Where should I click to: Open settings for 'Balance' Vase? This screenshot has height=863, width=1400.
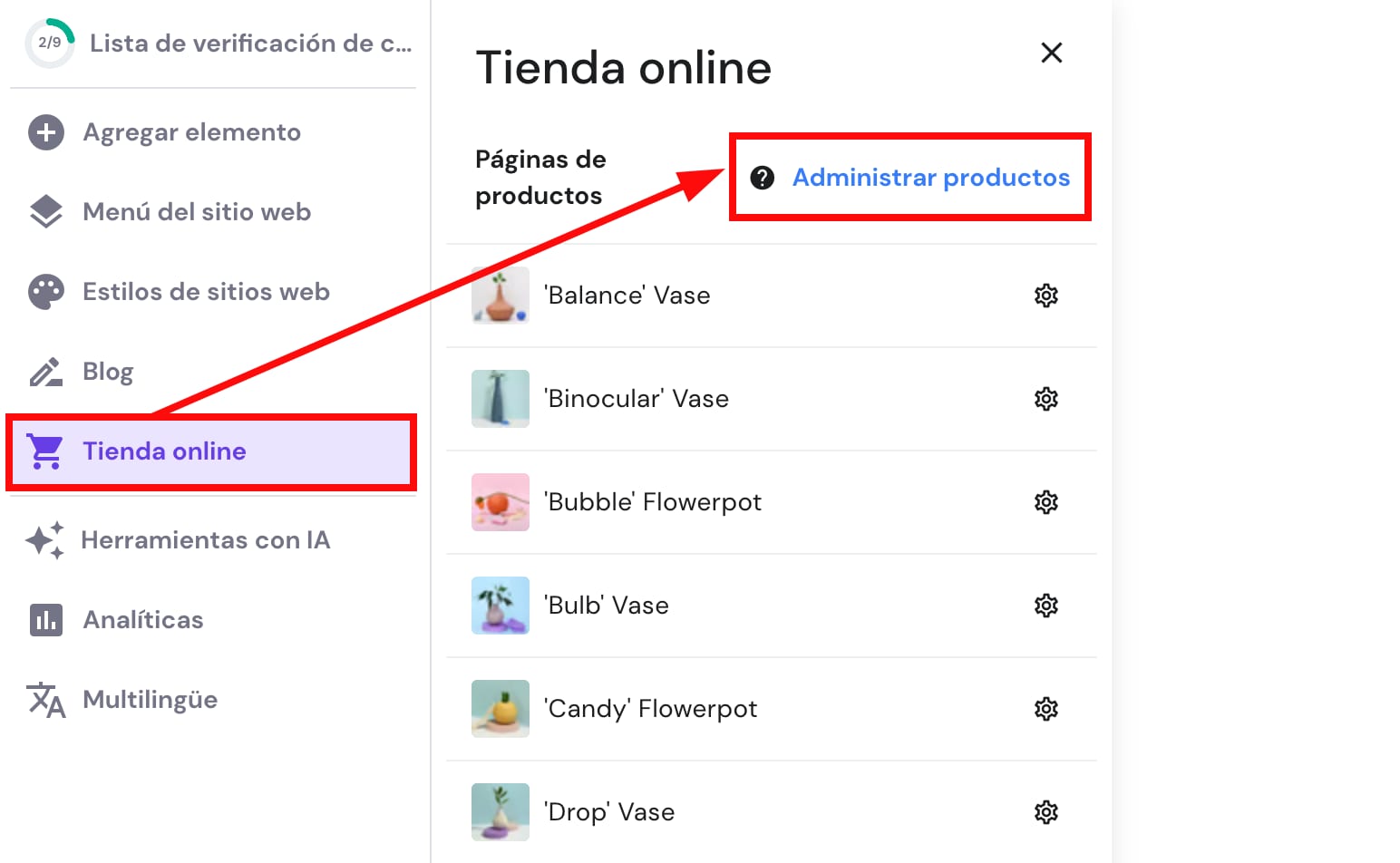click(x=1045, y=295)
